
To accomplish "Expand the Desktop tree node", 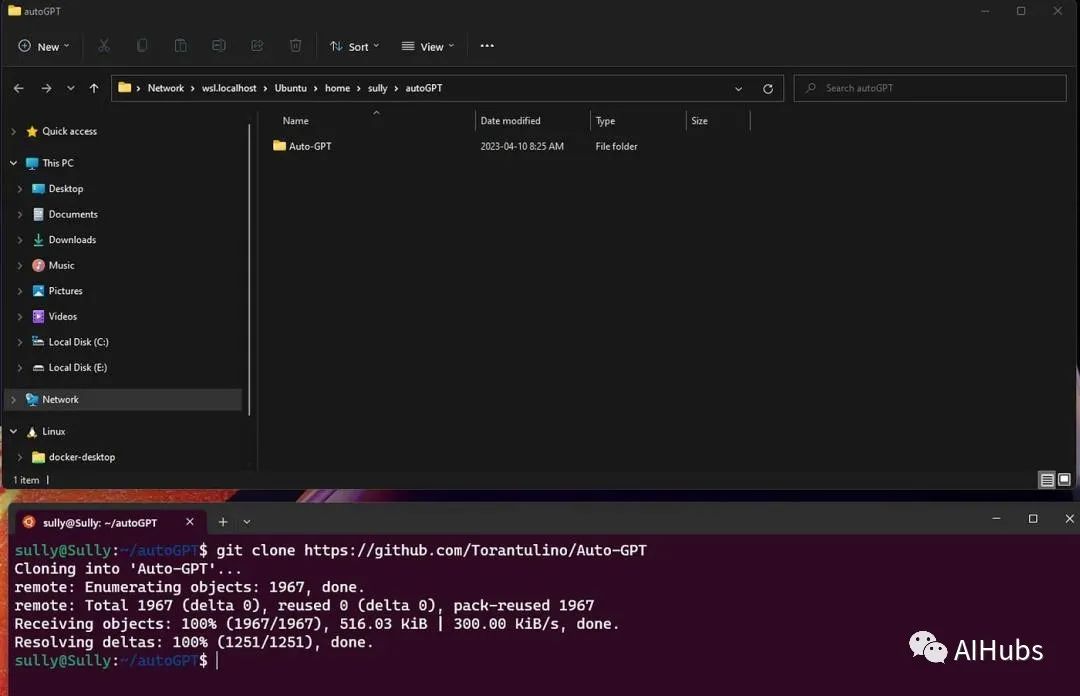I will point(19,188).
